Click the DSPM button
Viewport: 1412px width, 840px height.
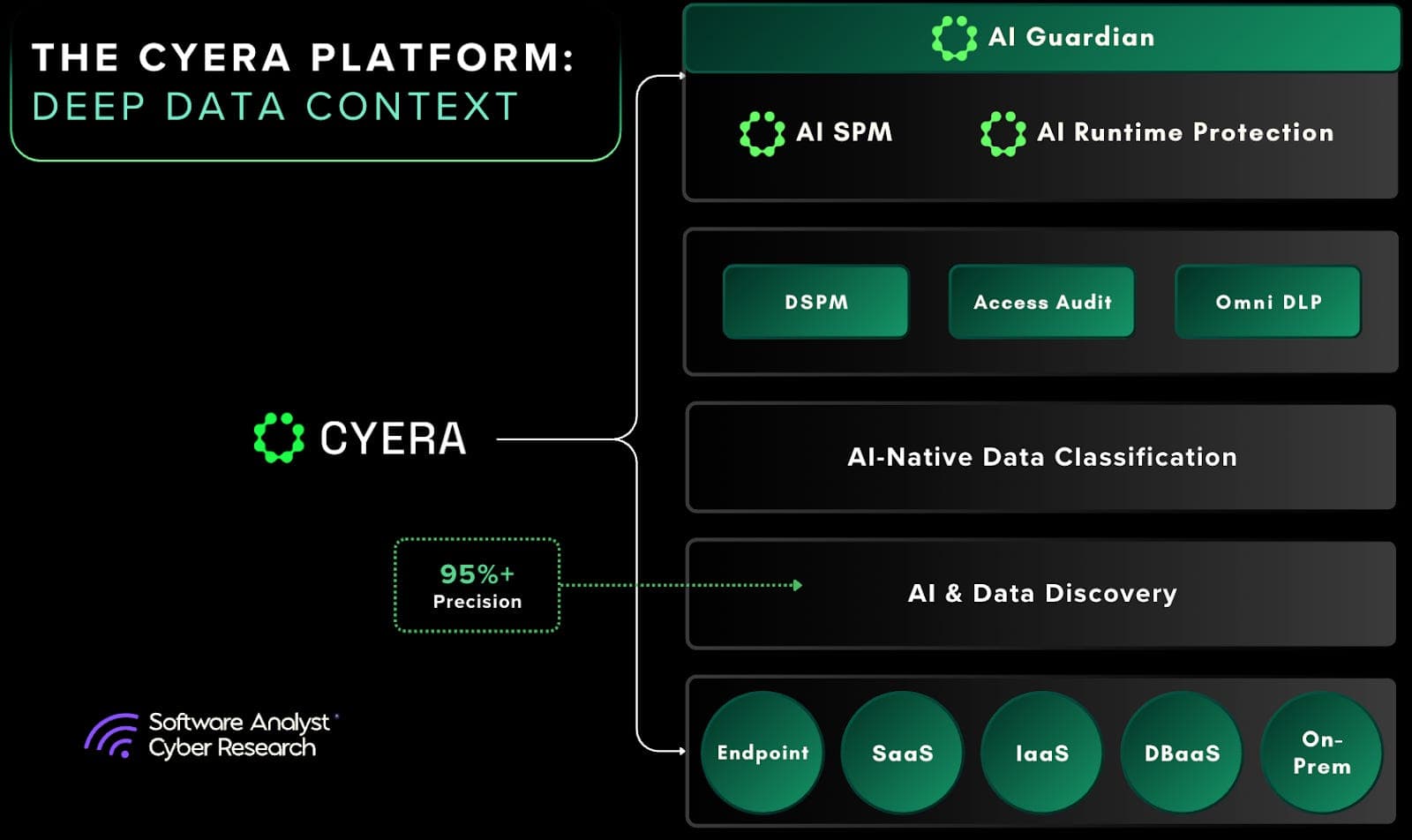pyautogui.click(x=816, y=302)
